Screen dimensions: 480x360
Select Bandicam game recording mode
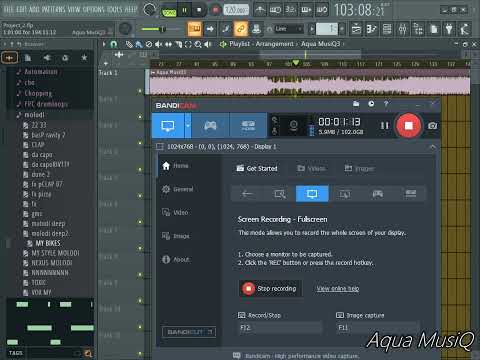point(210,126)
